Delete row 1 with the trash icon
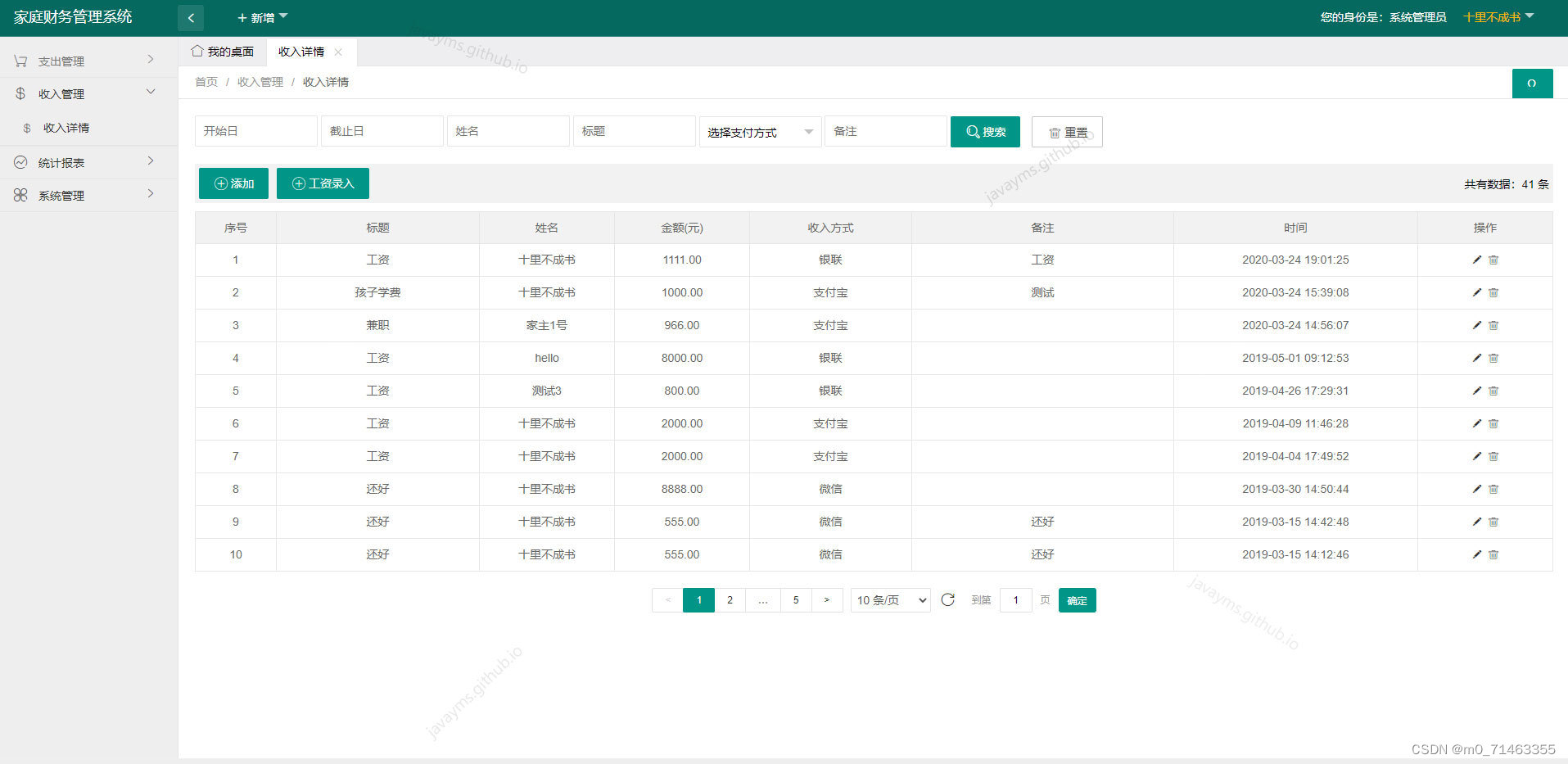This screenshot has width=1568, height=764. (1493, 260)
